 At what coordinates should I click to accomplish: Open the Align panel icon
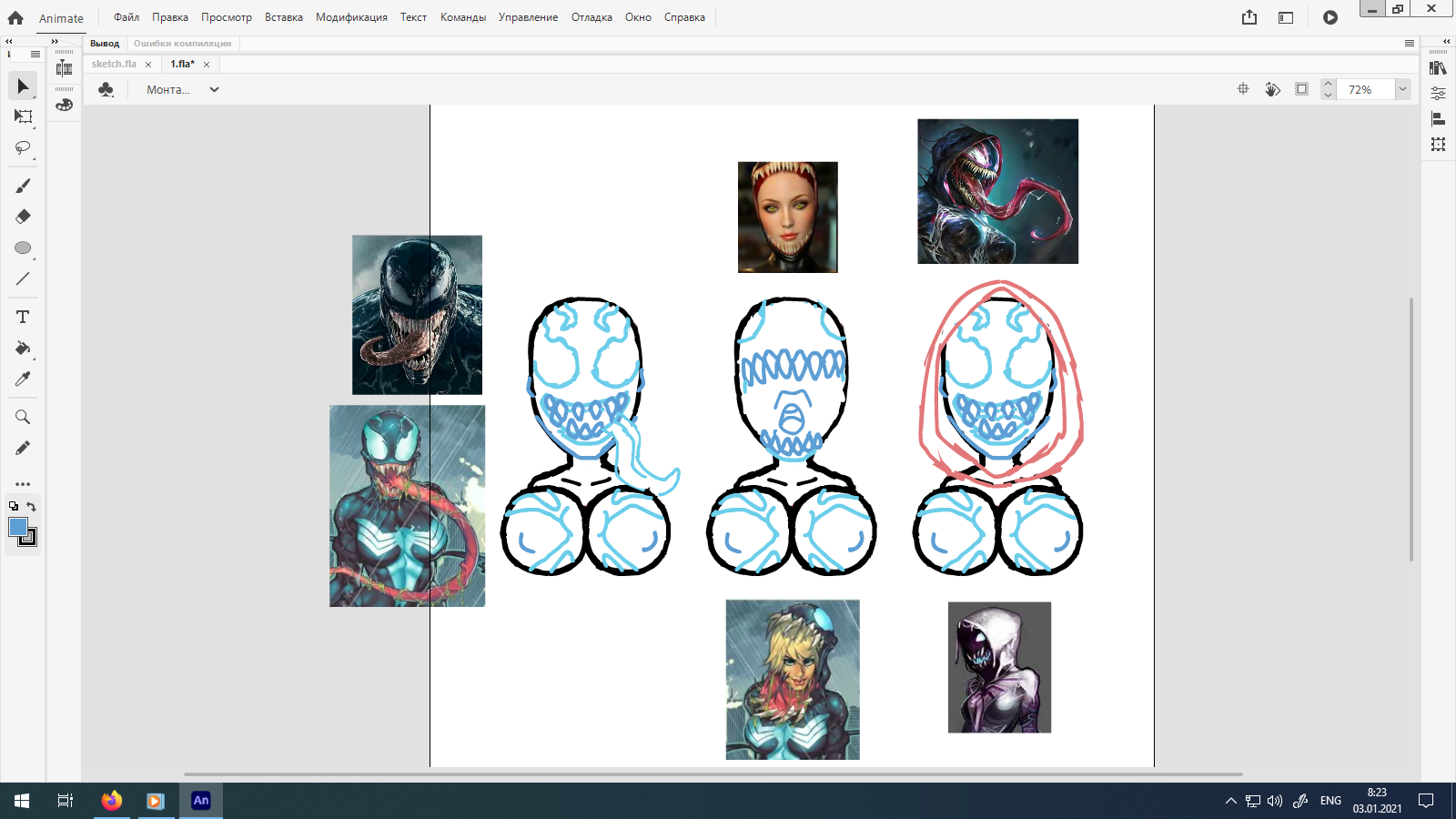coord(1438,118)
